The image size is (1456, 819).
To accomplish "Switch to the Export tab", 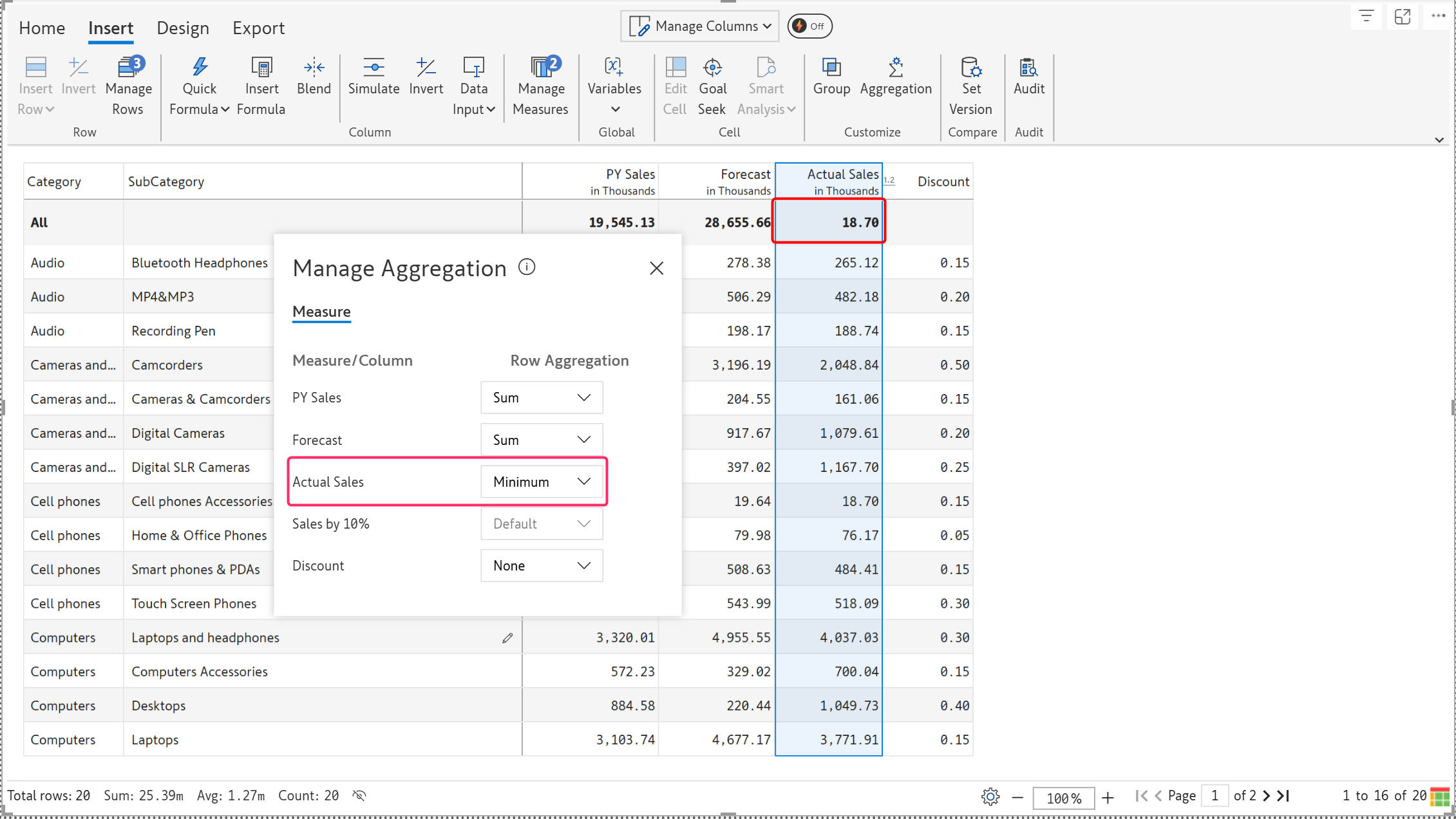I will click(x=258, y=28).
